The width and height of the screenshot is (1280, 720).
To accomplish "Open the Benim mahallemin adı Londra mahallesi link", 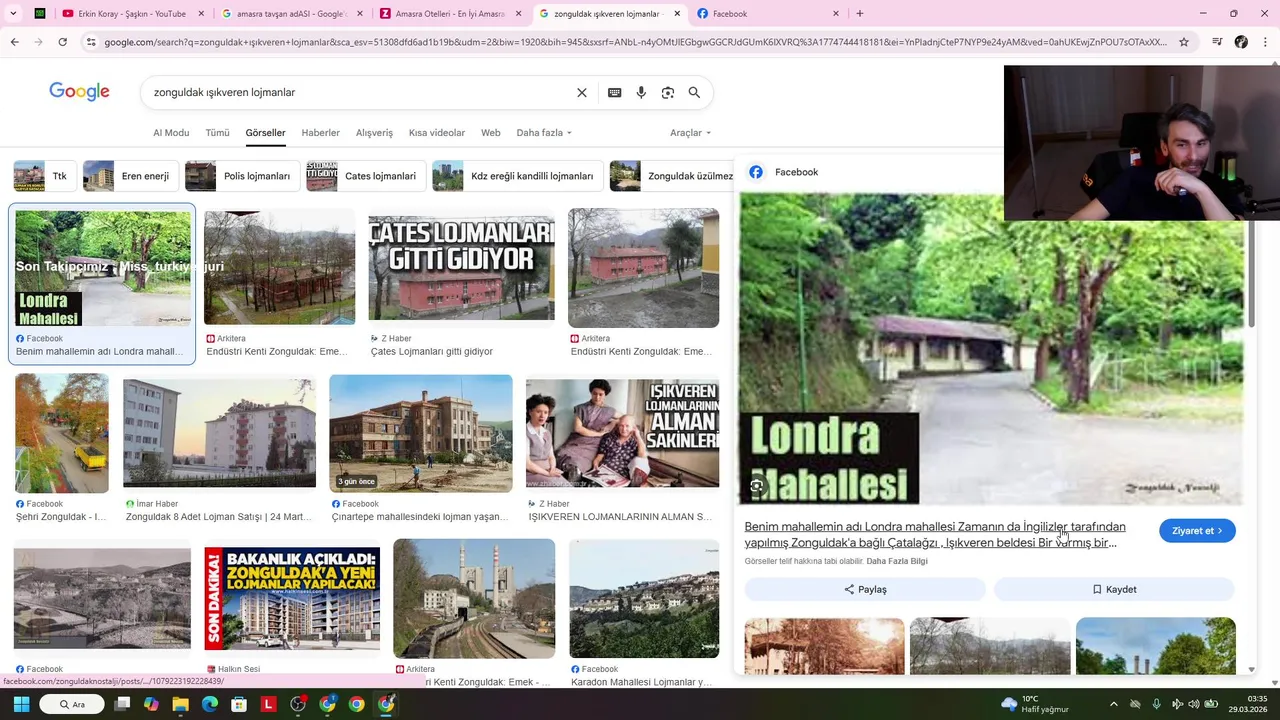I will [x=935, y=534].
